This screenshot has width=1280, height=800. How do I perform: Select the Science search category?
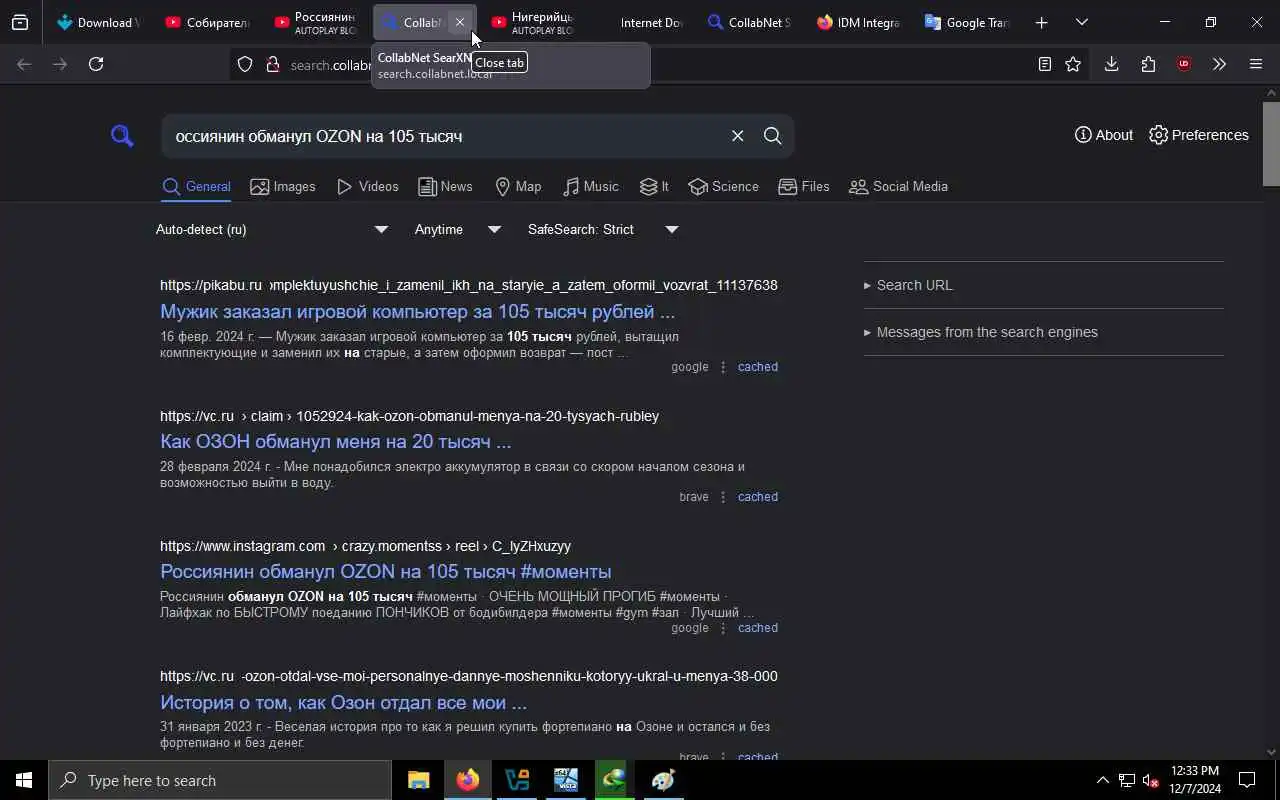pos(723,187)
